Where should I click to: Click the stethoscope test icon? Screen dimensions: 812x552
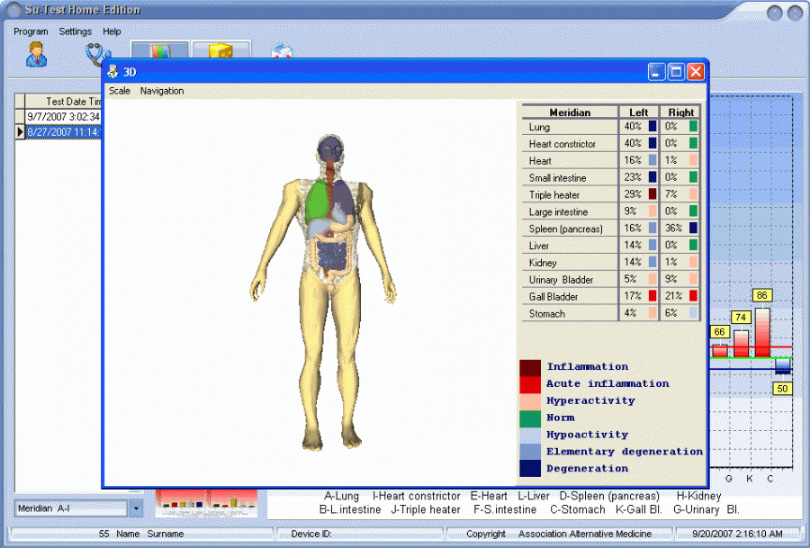click(x=97, y=53)
